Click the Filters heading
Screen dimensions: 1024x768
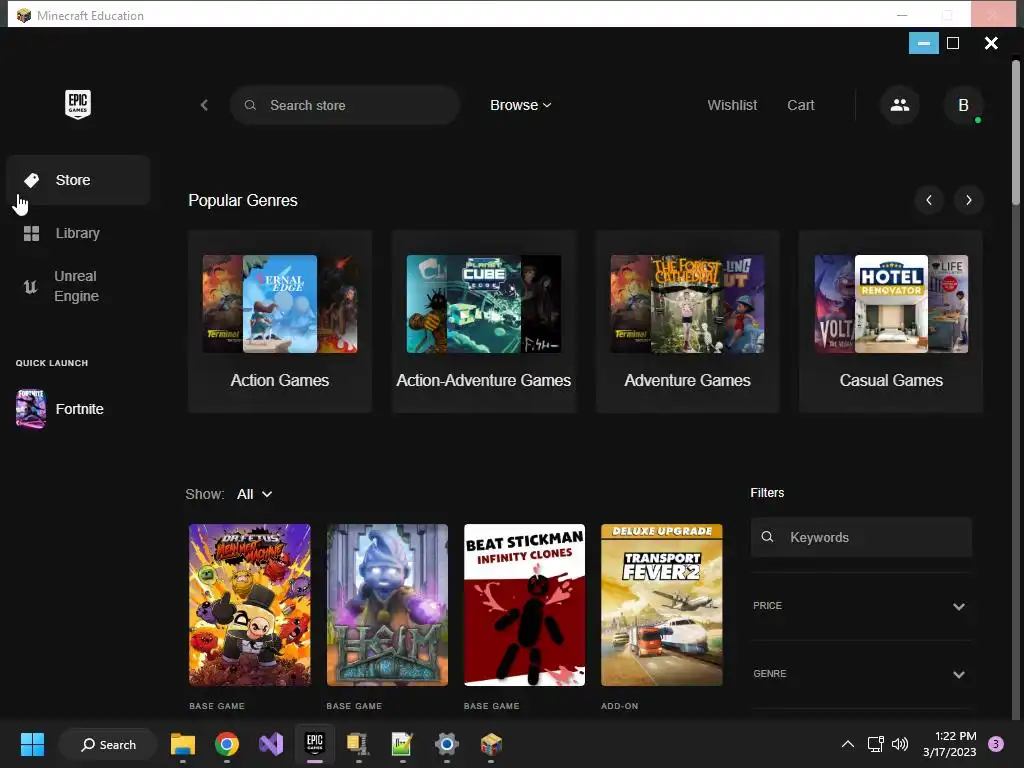(x=767, y=493)
